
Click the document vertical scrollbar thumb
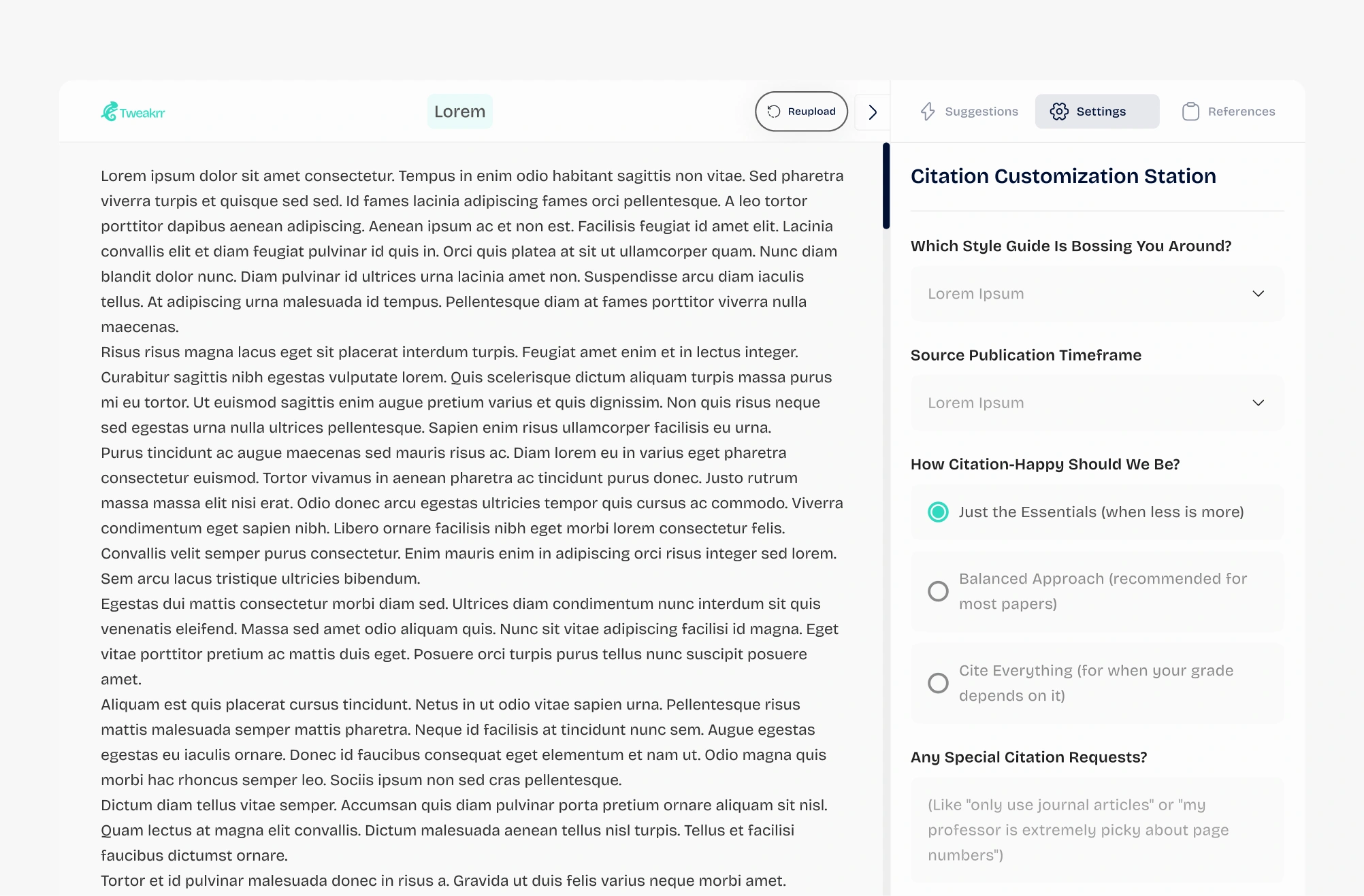click(x=886, y=185)
